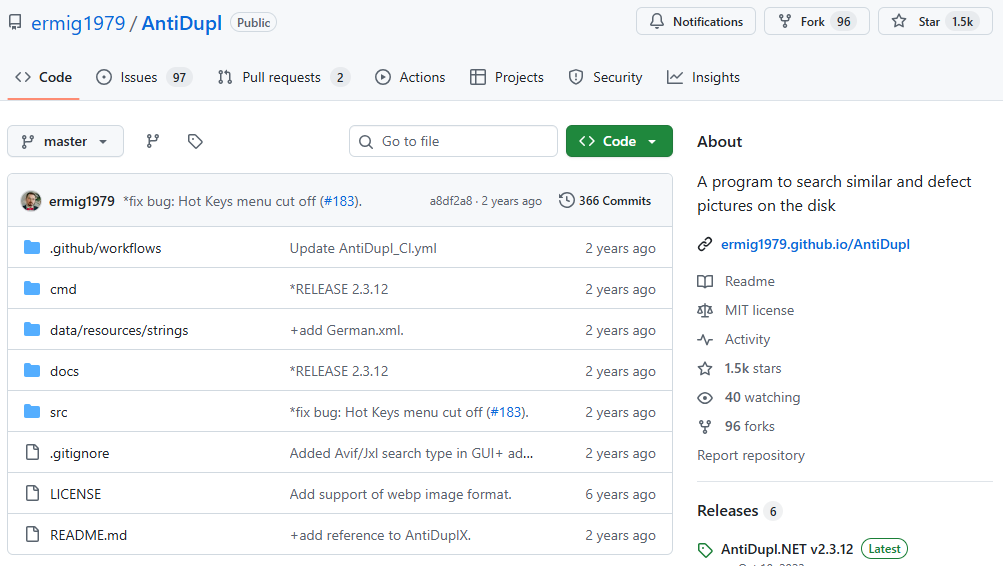The height and width of the screenshot is (566, 1003).
Task: Expand the green Code dropdown
Action: [x=619, y=141]
